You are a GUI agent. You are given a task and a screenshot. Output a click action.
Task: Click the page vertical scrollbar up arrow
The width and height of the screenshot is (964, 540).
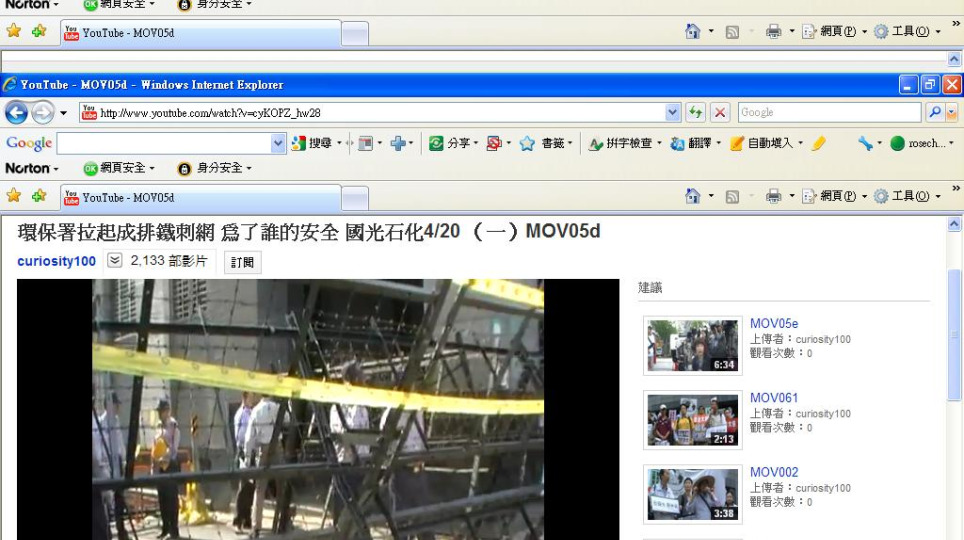[x=953, y=224]
